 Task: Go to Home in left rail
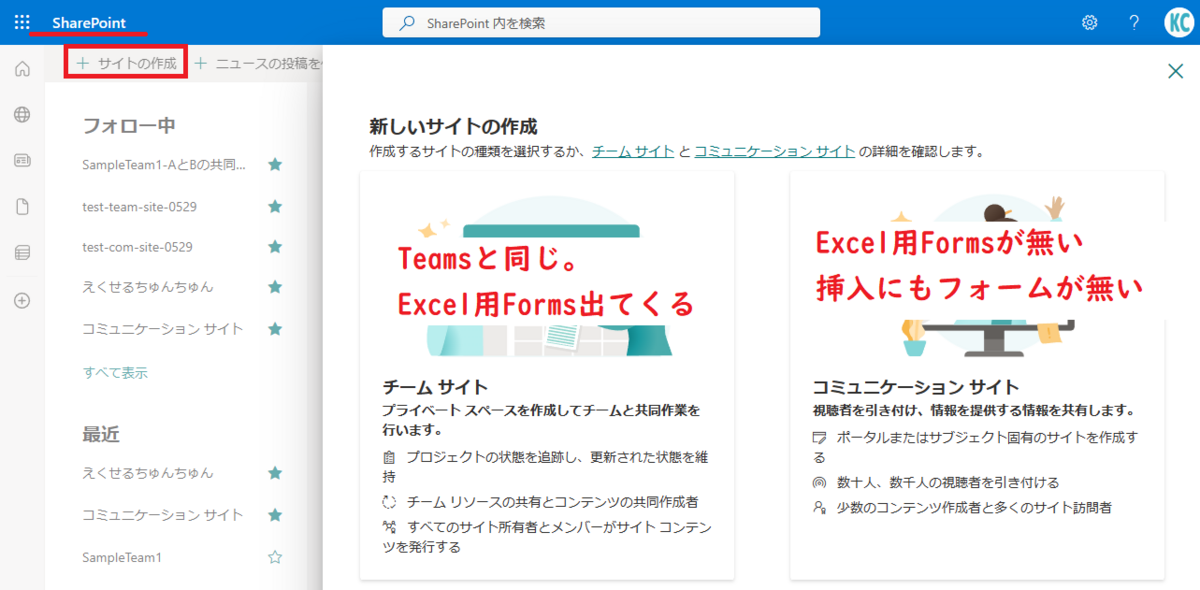click(x=22, y=70)
